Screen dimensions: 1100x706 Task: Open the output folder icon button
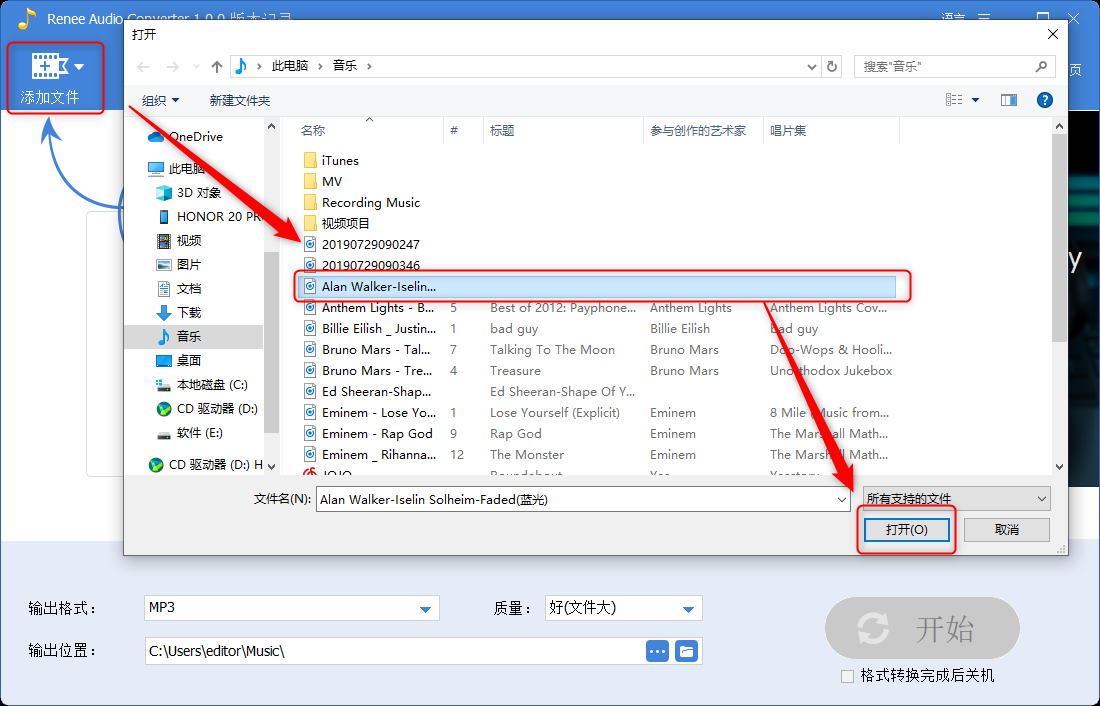687,651
